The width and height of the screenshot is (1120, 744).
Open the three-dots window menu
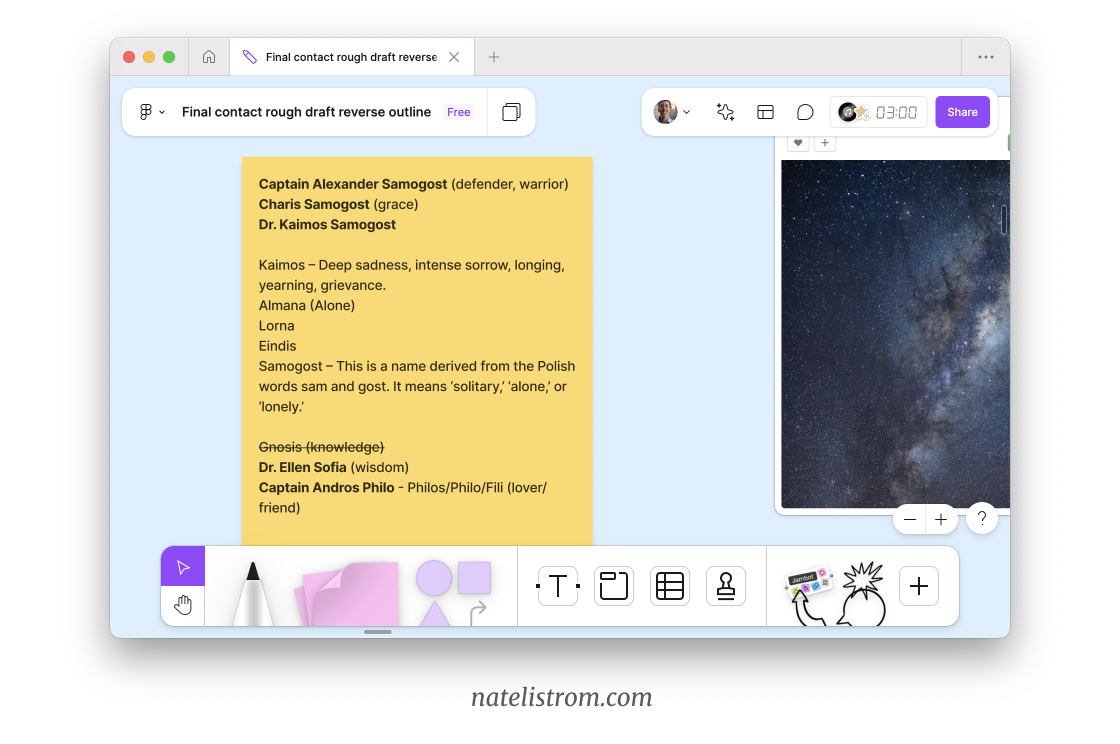pos(986,57)
